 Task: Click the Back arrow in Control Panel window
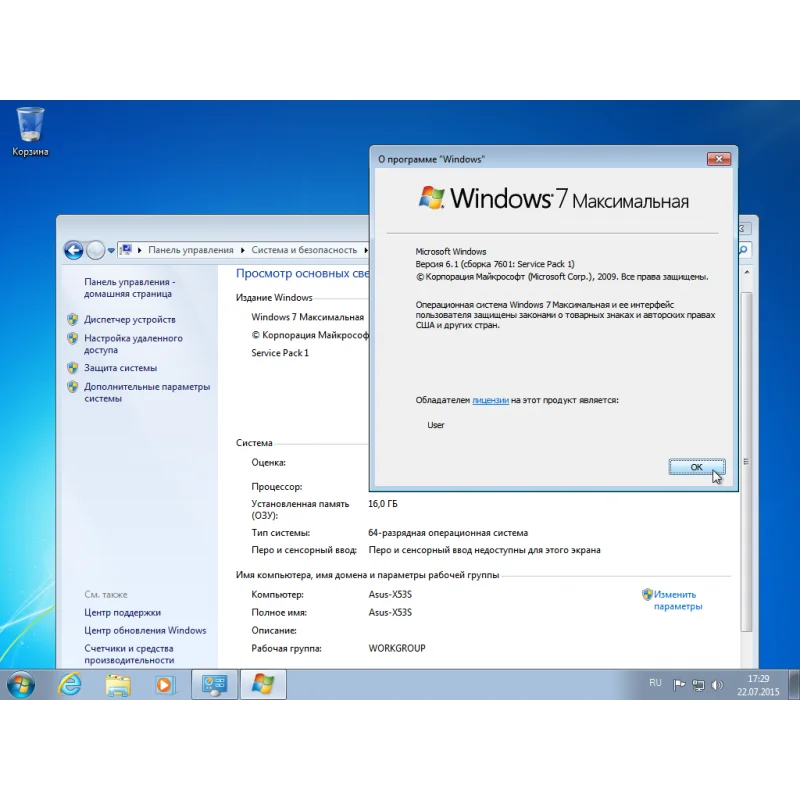73,250
